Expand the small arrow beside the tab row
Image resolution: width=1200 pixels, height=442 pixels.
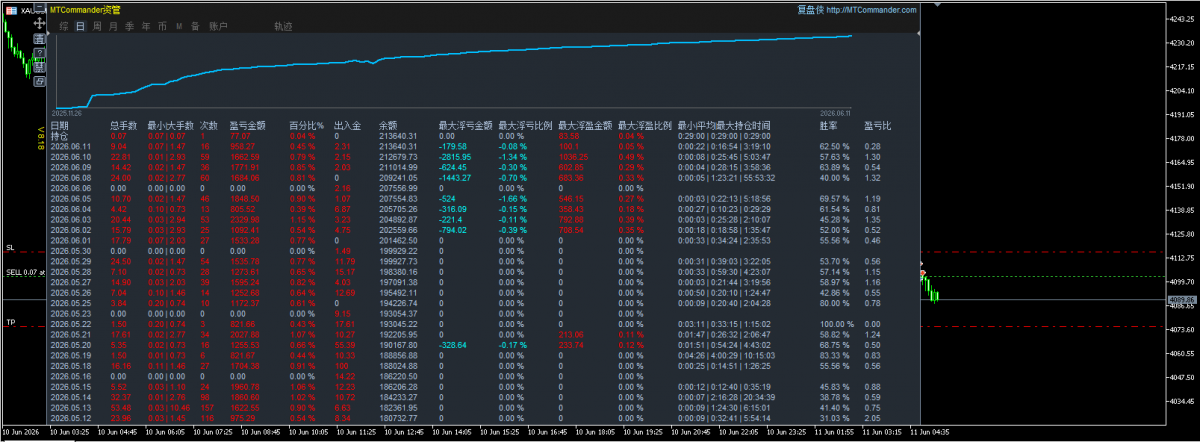pyautogui.click(x=49, y=33)
